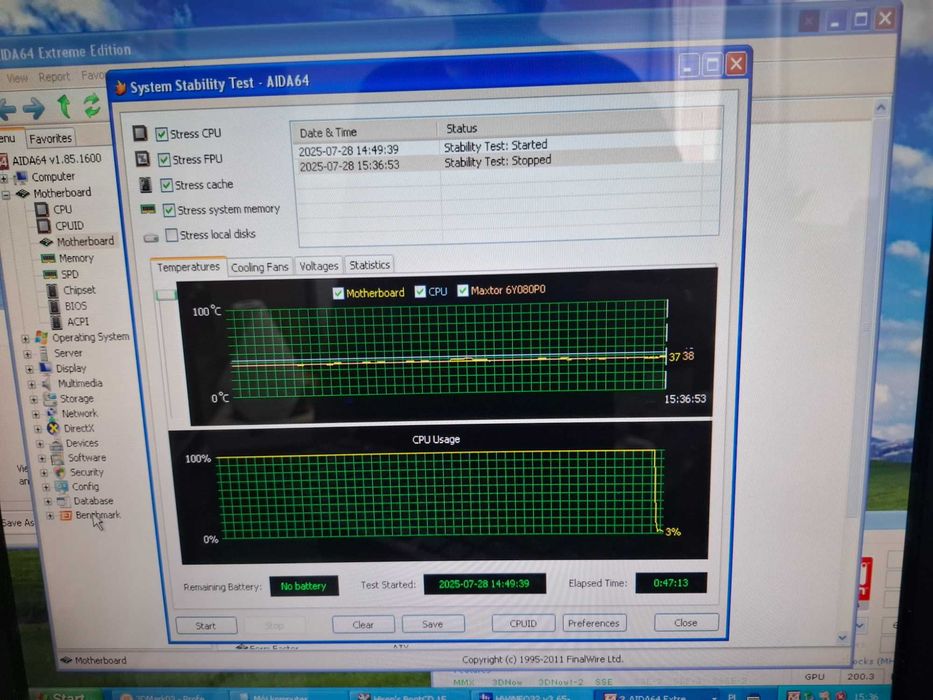The width and height of the screenshot is (933, 700).
Task: Click the Memory tree item icon
Action: [x=48, y=258]
